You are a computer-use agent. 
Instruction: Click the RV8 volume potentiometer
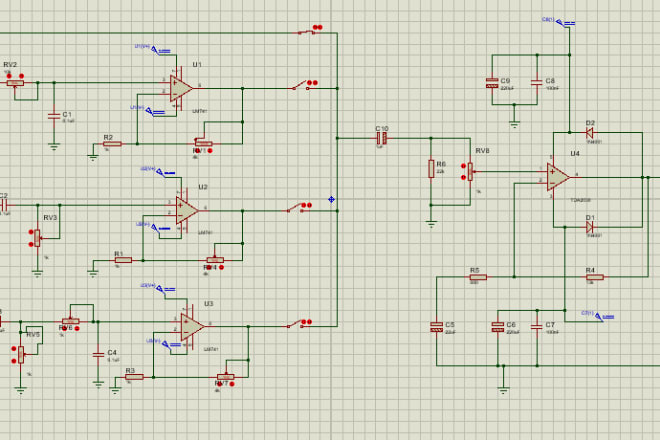tap(470, 171)
